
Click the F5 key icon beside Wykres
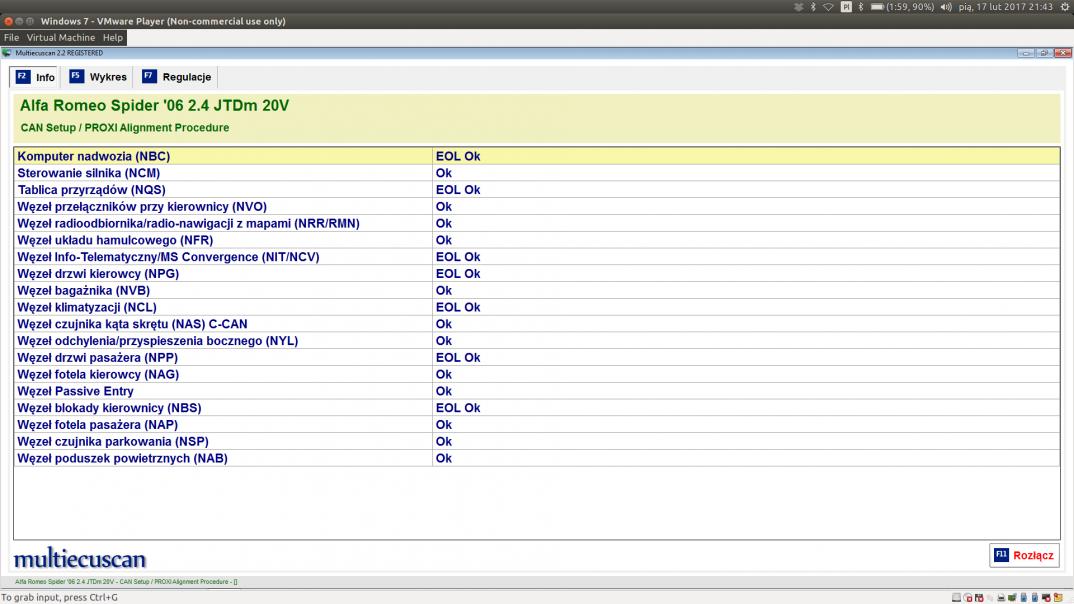click(x=76, y=75)
